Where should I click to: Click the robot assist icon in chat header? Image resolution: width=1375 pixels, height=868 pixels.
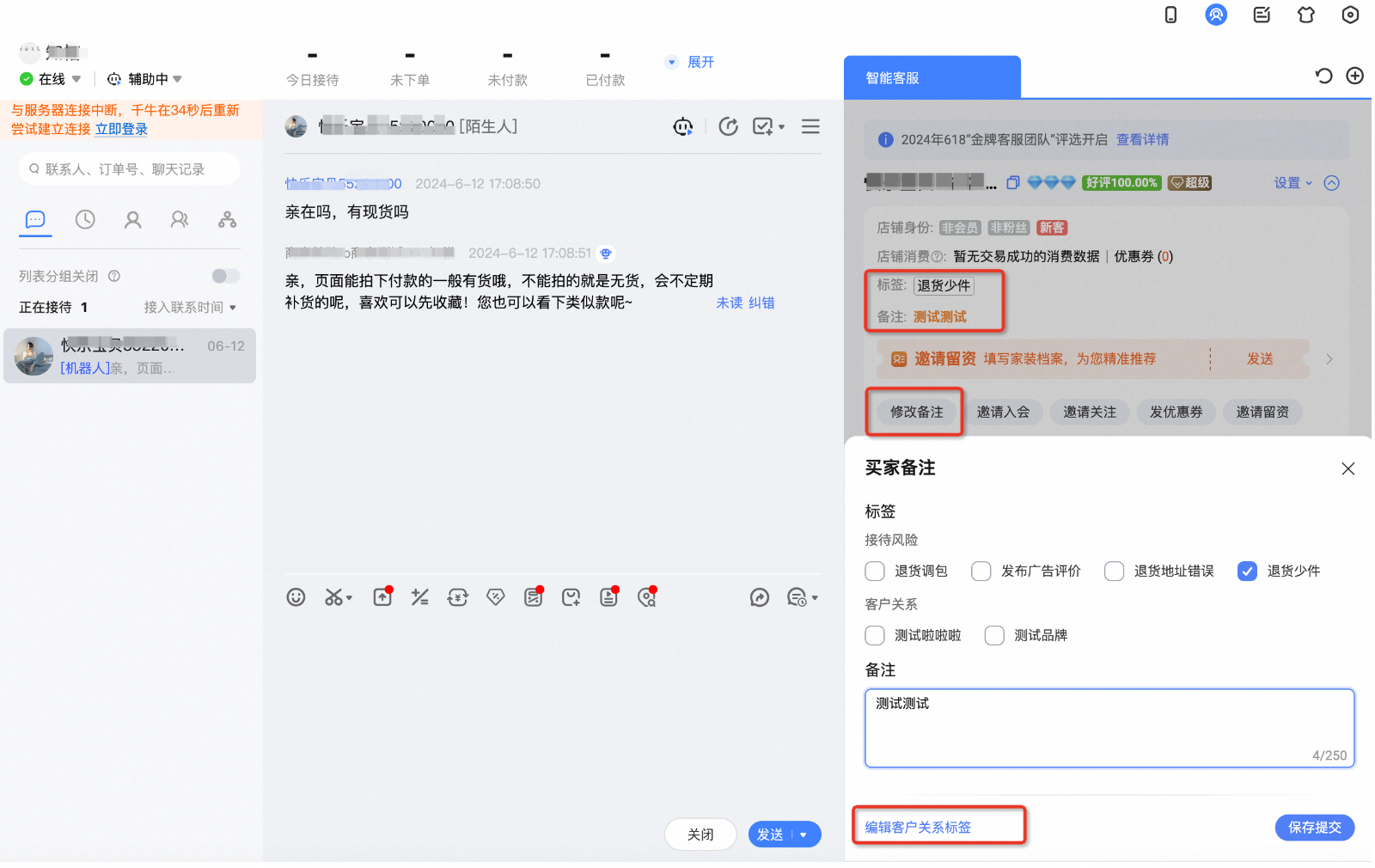(683, 126)
